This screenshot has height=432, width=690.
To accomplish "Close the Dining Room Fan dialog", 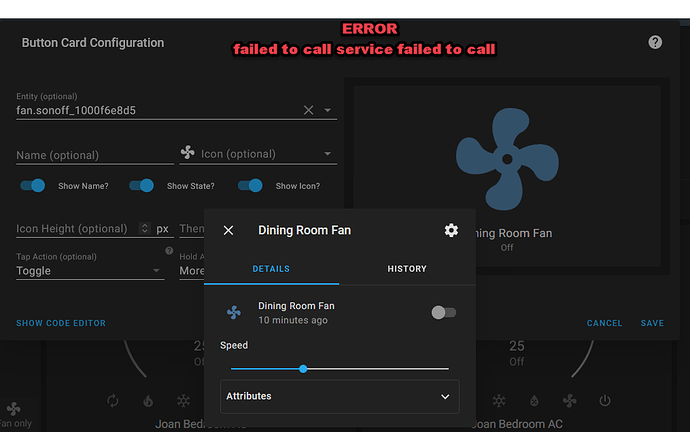I will click(x=228, y=230).
